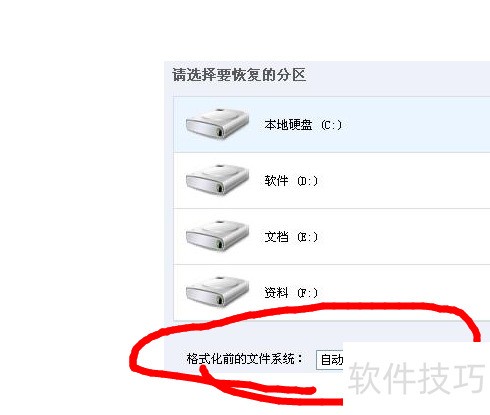This screenshot has width=490, height=415.
Task: Click the (C:) drive letter
Action: 331,125
